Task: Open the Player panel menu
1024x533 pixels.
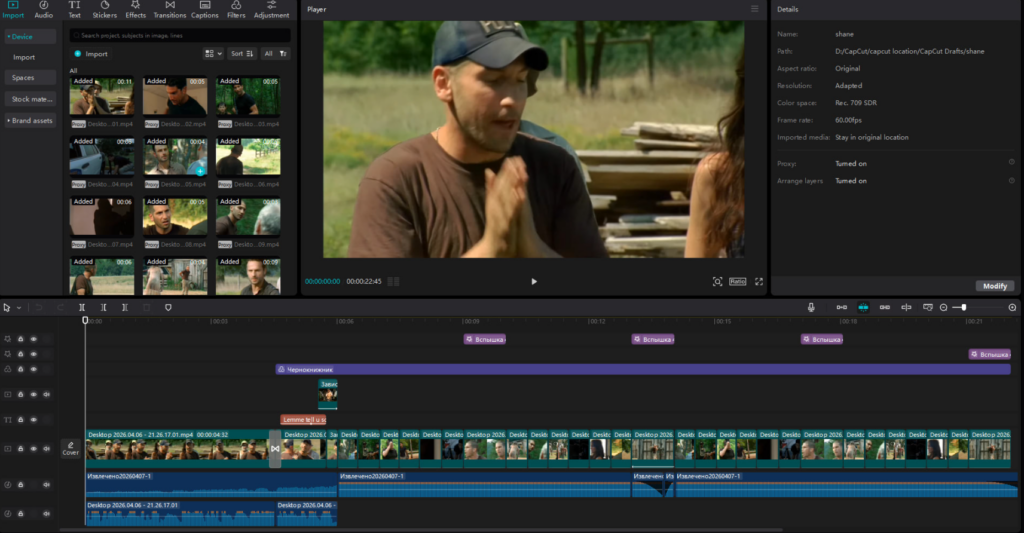Action: click(754, 9)
